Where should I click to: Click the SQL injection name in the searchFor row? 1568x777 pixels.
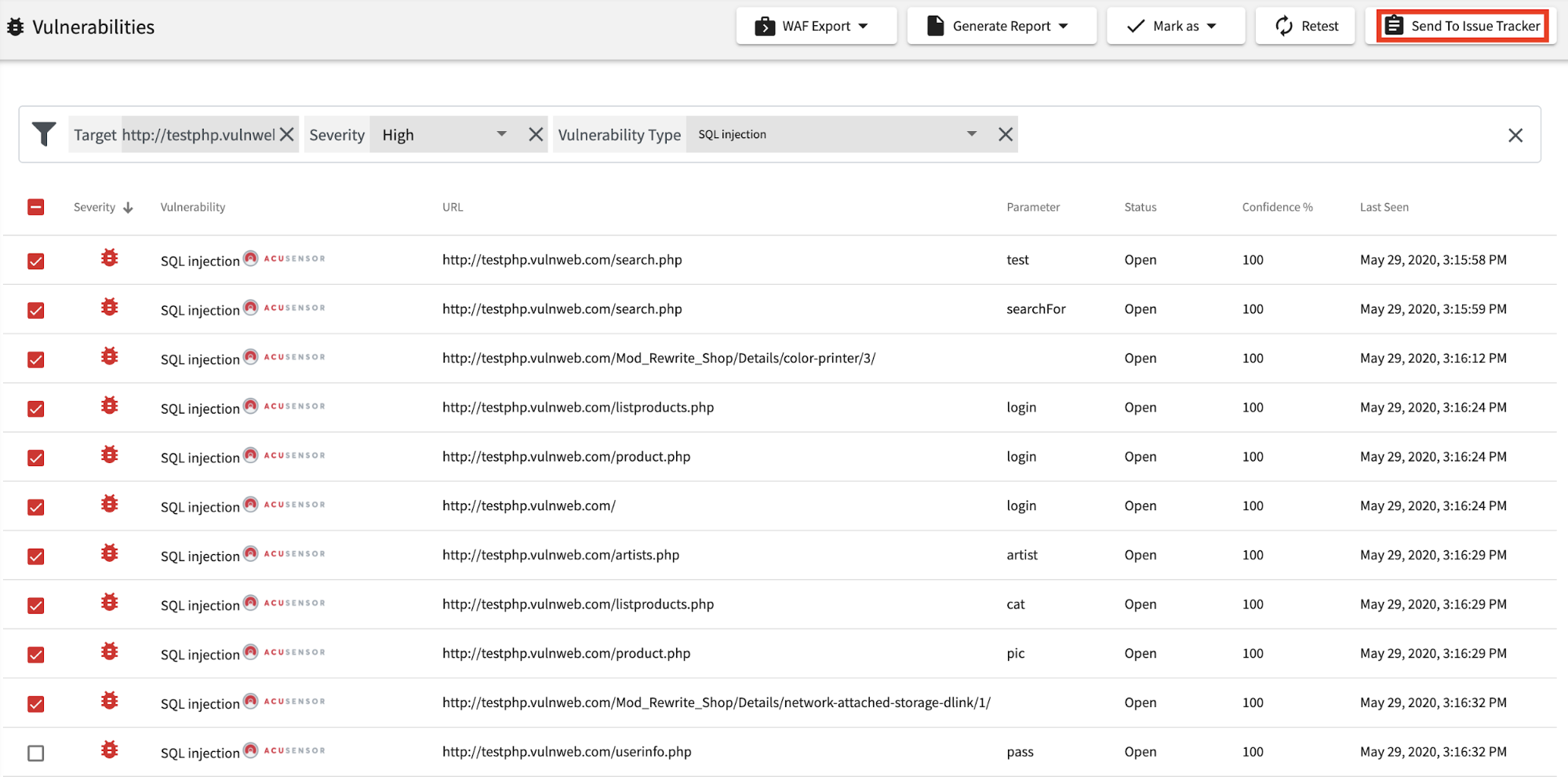[200, 310]
